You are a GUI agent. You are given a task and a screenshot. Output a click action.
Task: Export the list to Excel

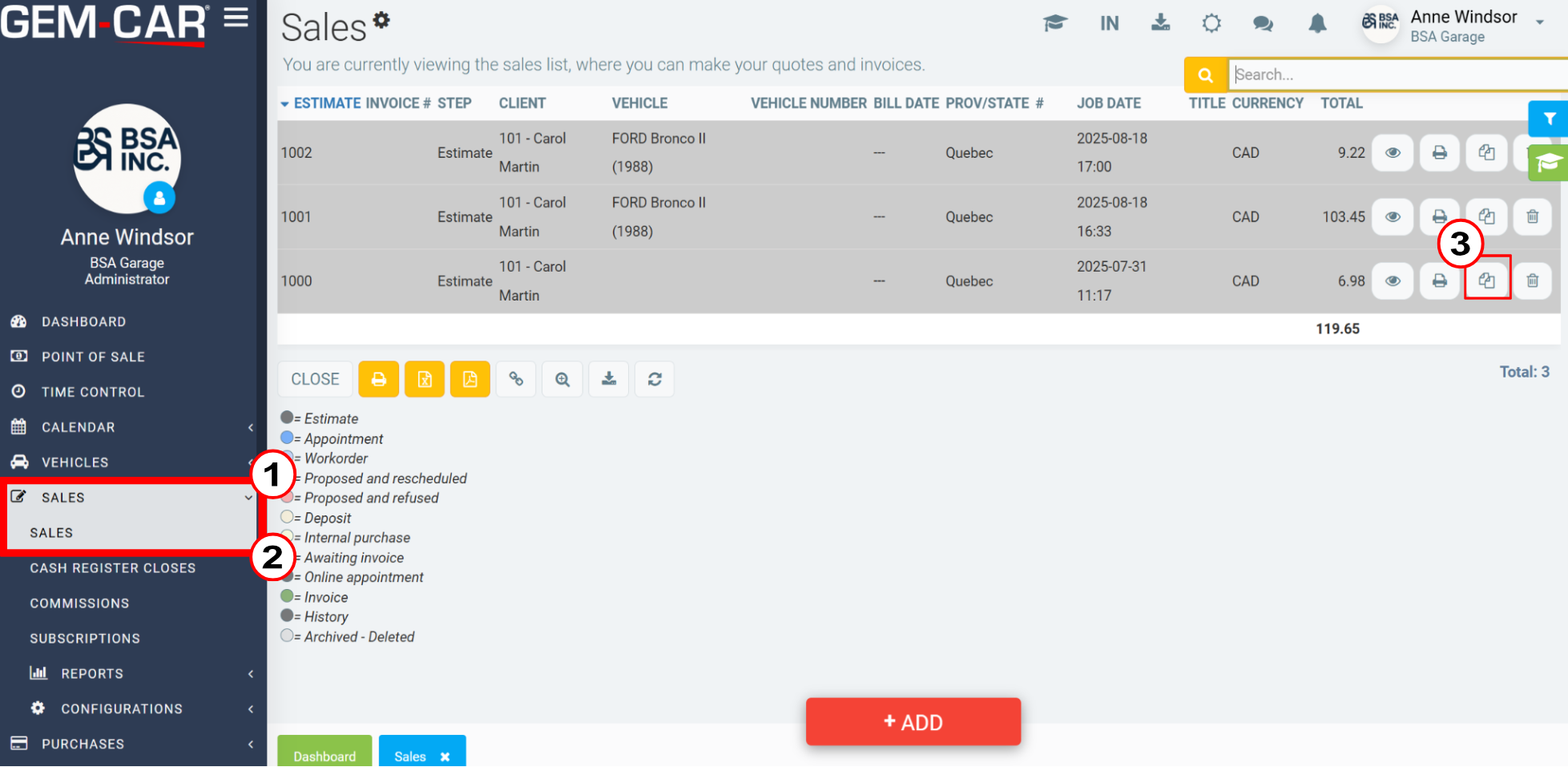pyautogui.click(x=425, y=379)
